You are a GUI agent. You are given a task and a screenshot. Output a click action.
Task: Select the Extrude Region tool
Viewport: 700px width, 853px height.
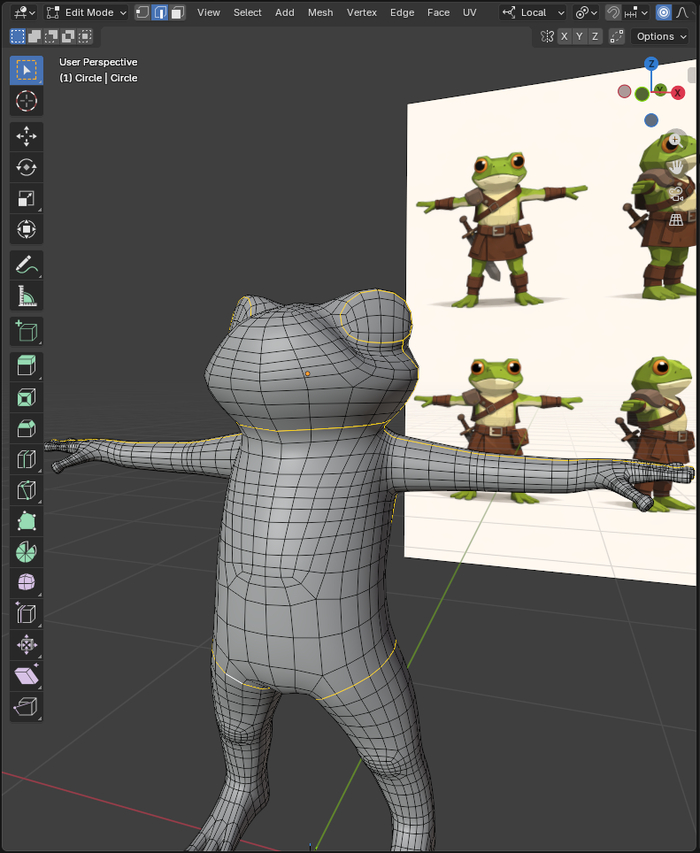tap(26, 366)
